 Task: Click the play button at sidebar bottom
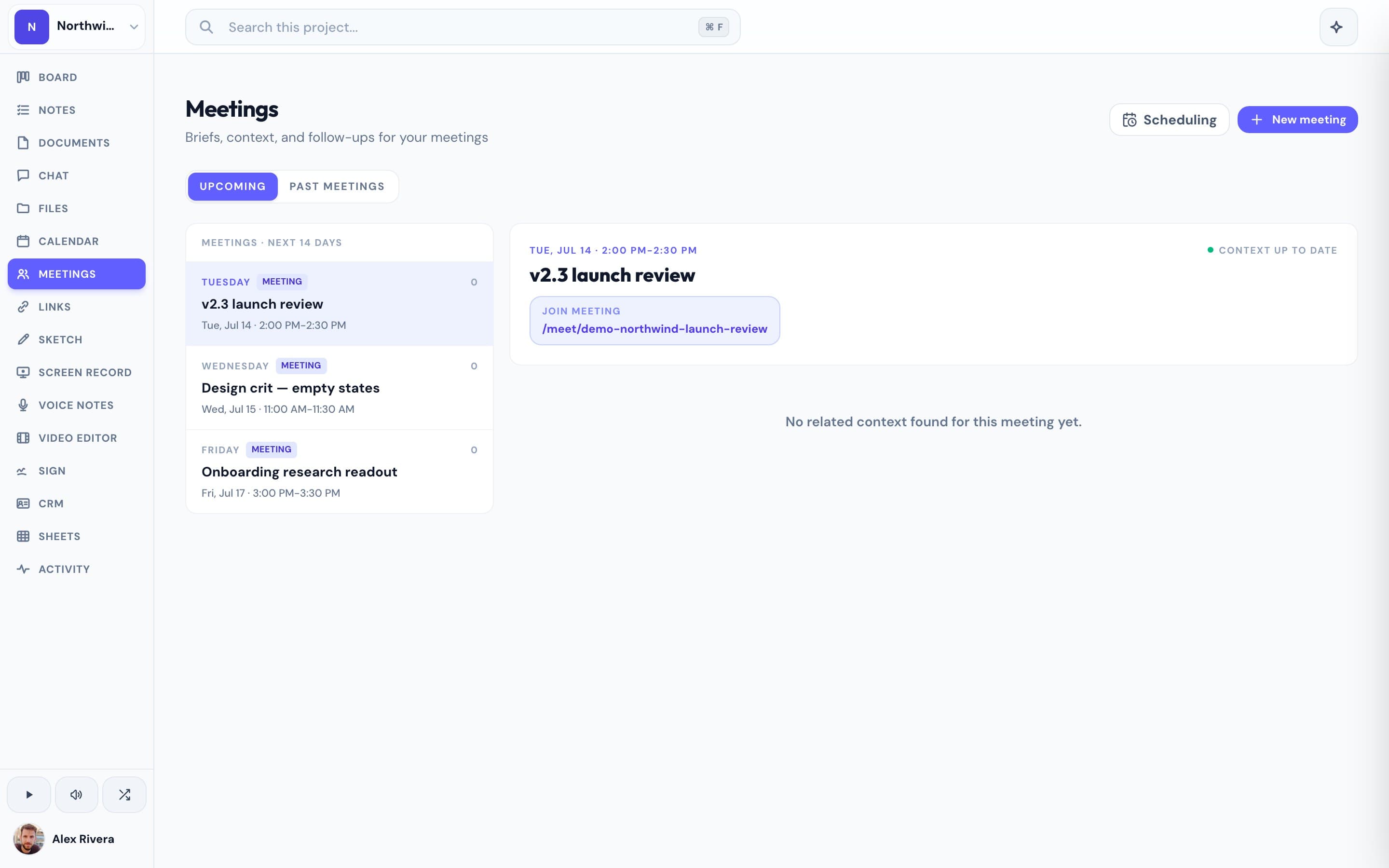pos(29,795)
